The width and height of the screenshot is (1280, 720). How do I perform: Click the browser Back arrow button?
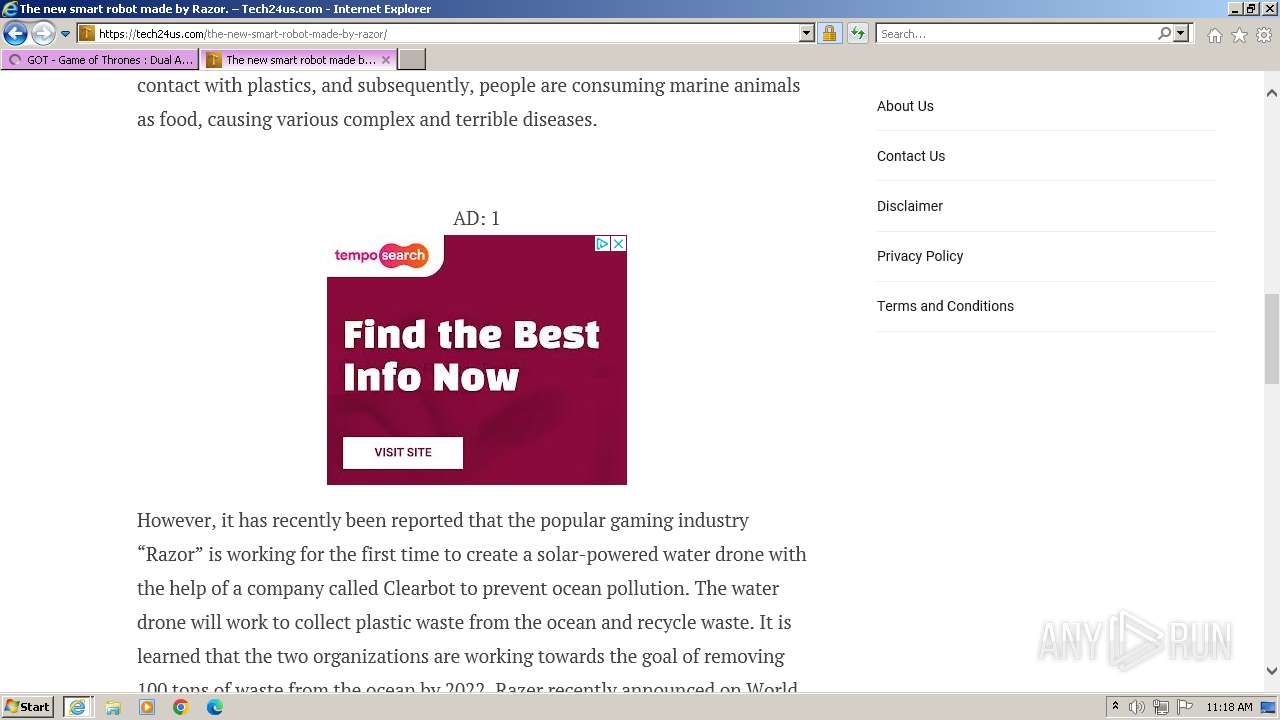click(15, 33)
